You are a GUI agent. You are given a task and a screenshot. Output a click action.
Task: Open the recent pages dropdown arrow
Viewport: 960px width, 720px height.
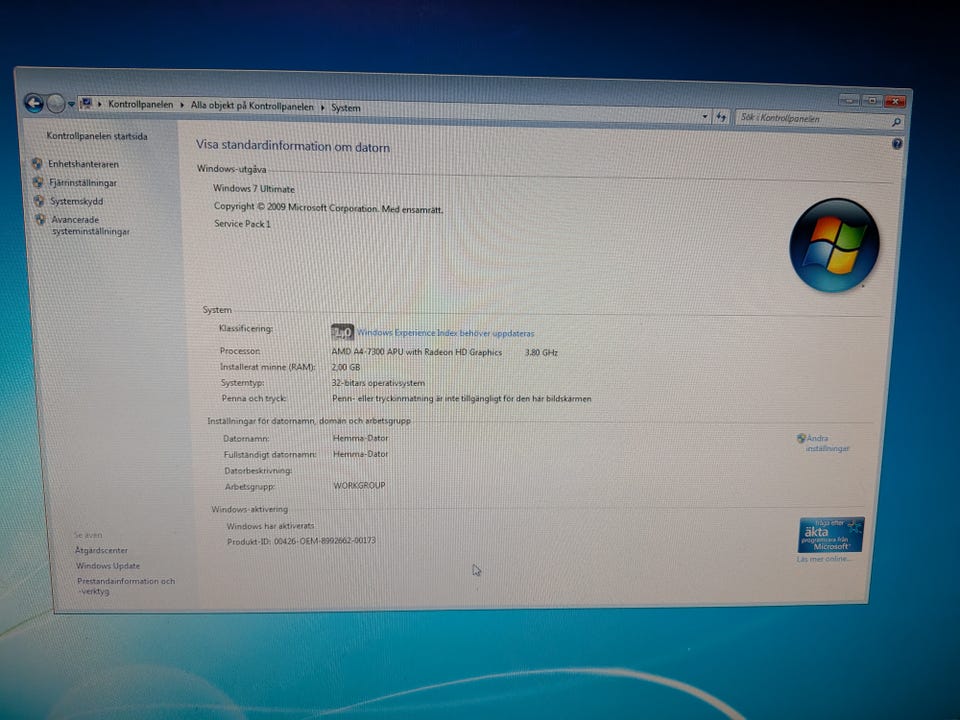tap(71, 104)
